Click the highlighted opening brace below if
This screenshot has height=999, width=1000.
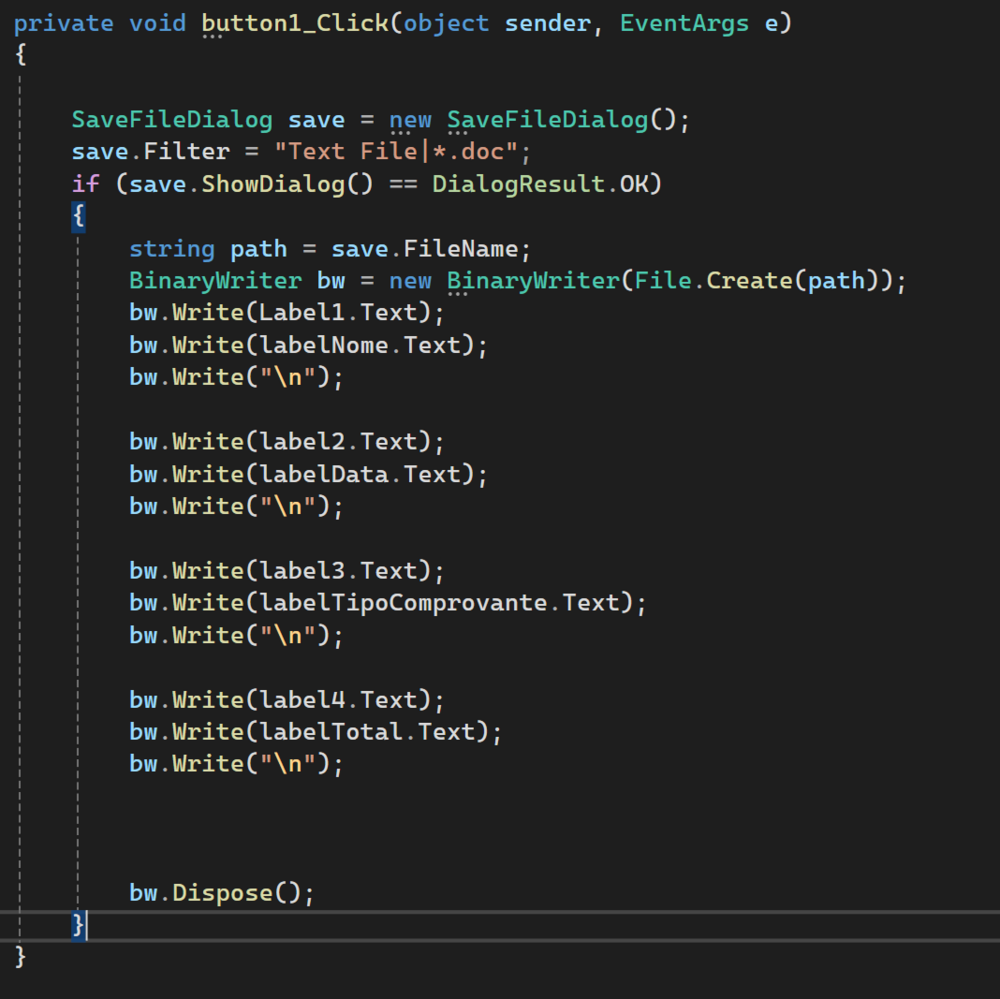[x=78, y=217]
